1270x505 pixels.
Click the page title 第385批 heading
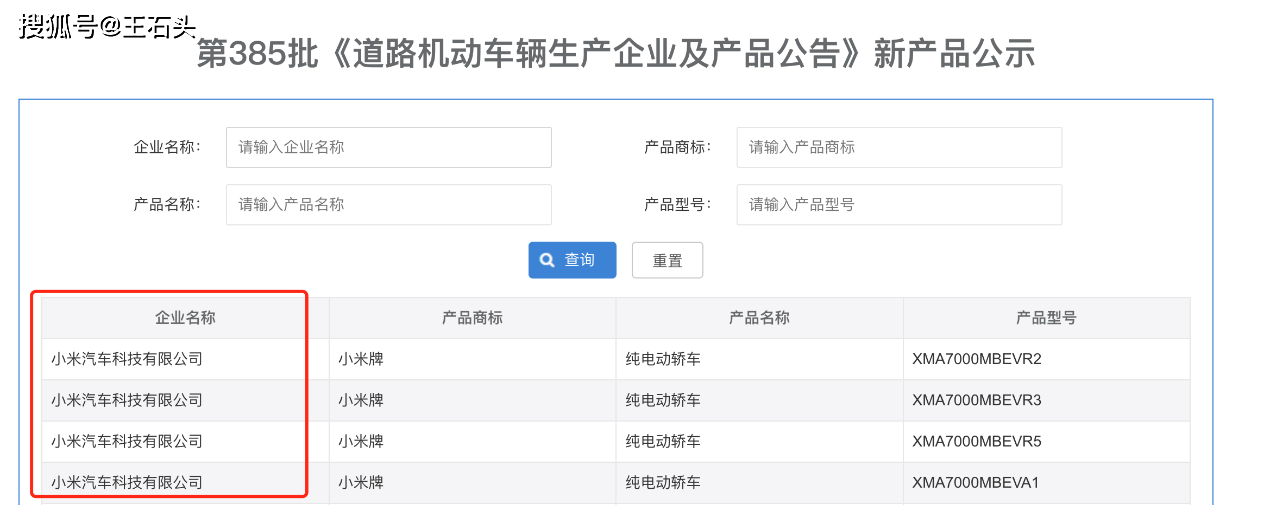[615, 53]
